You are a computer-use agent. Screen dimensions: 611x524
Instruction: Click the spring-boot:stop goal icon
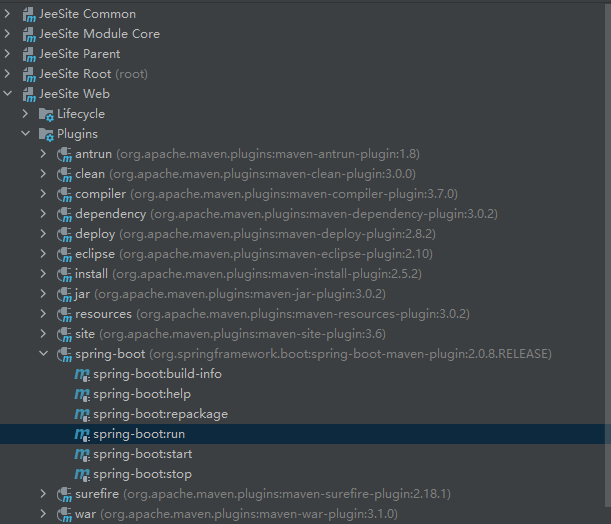[82, 475]
